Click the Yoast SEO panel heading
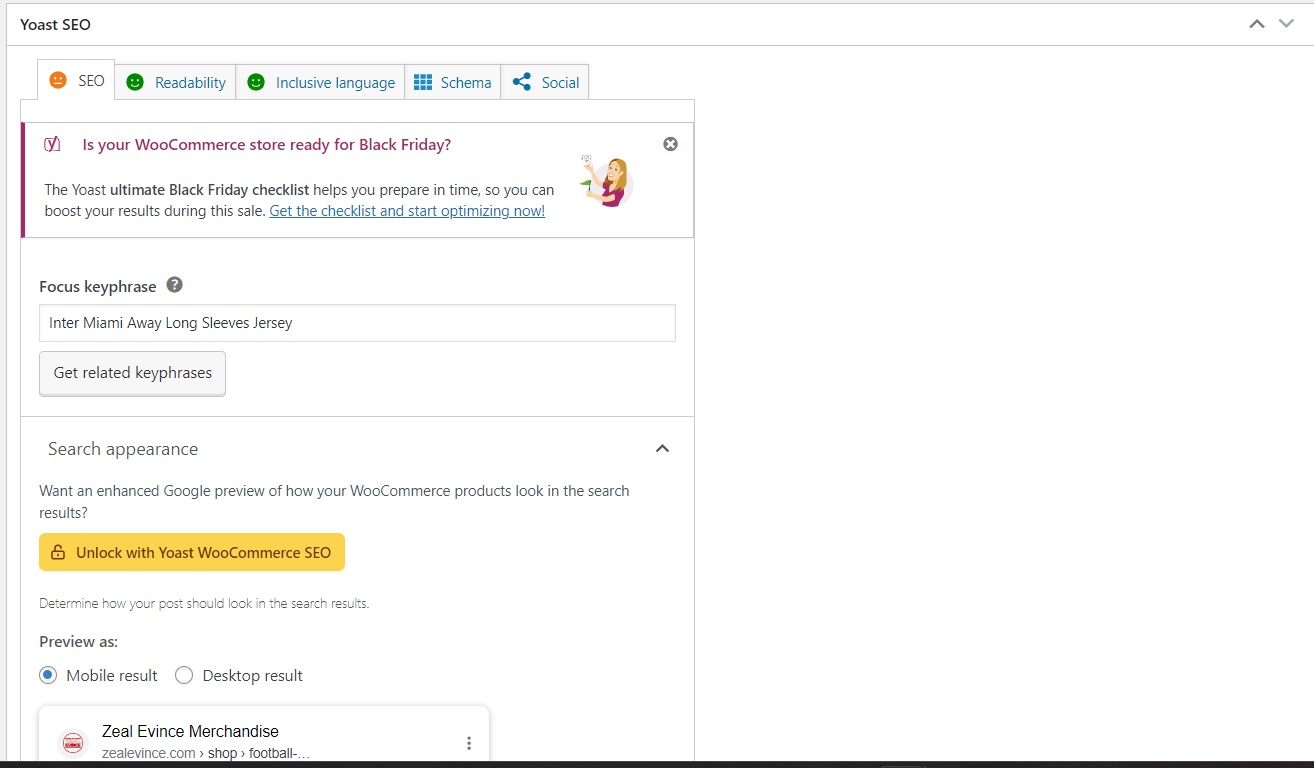Image resolution: width=1314 pixels, height=768 pixels. coord(55,24)
